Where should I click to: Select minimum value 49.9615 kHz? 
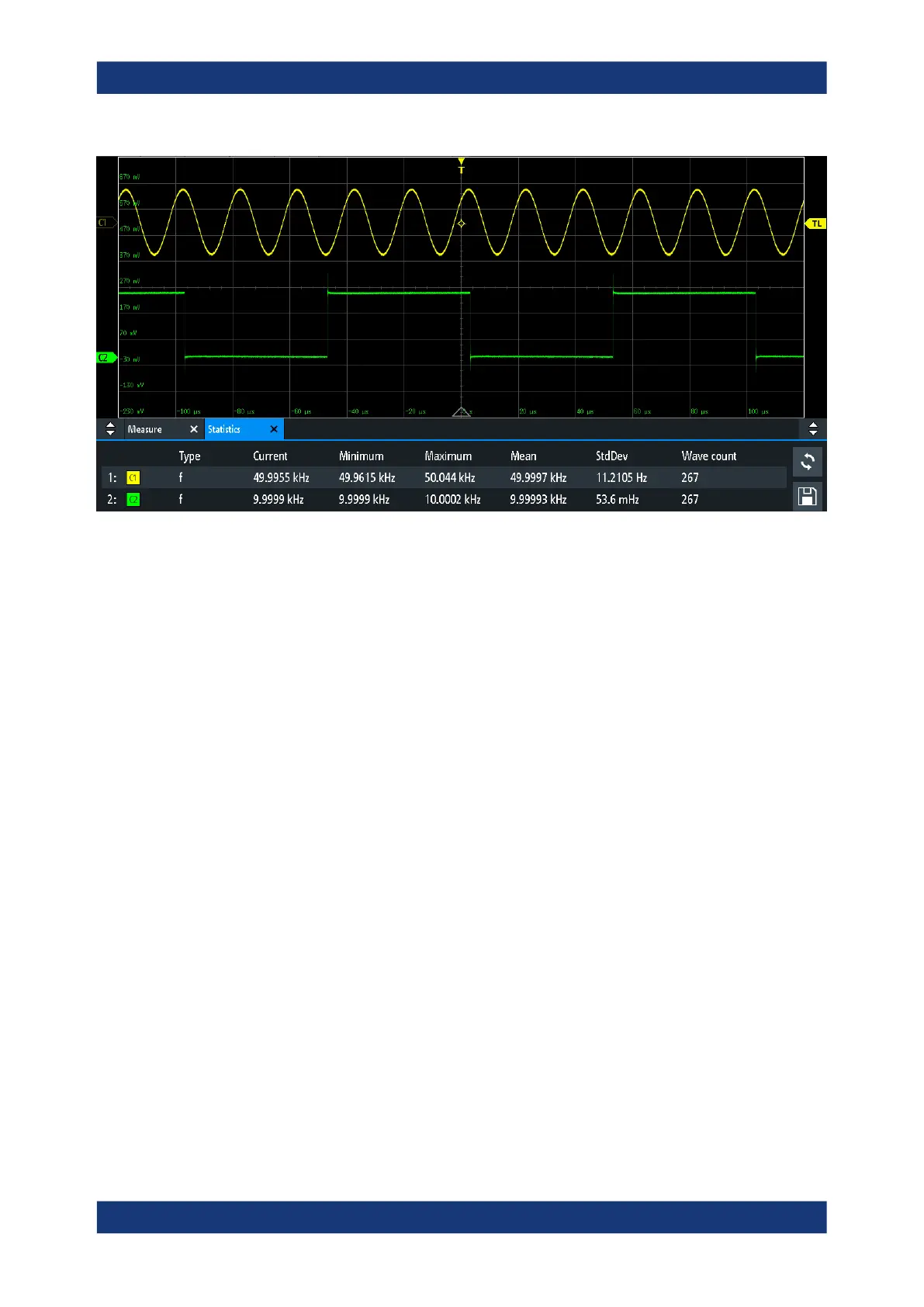pyautogui.click(x=367, y=478)
